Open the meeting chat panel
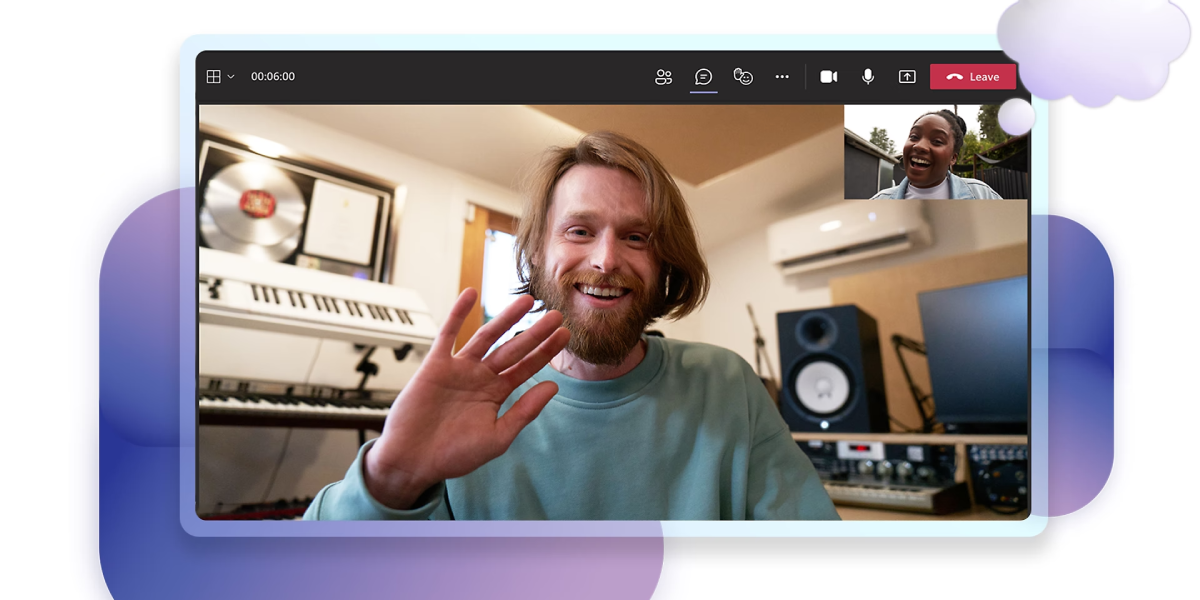 (x=703, y=77)
